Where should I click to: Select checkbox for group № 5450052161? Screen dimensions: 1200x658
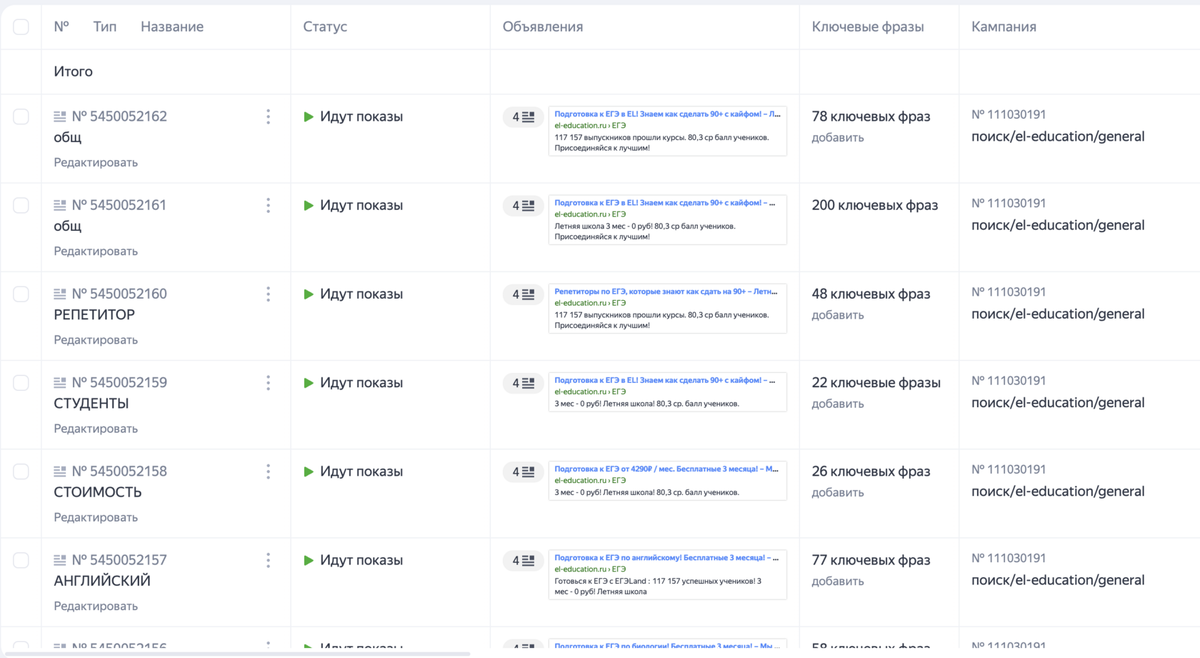(21, 205)
